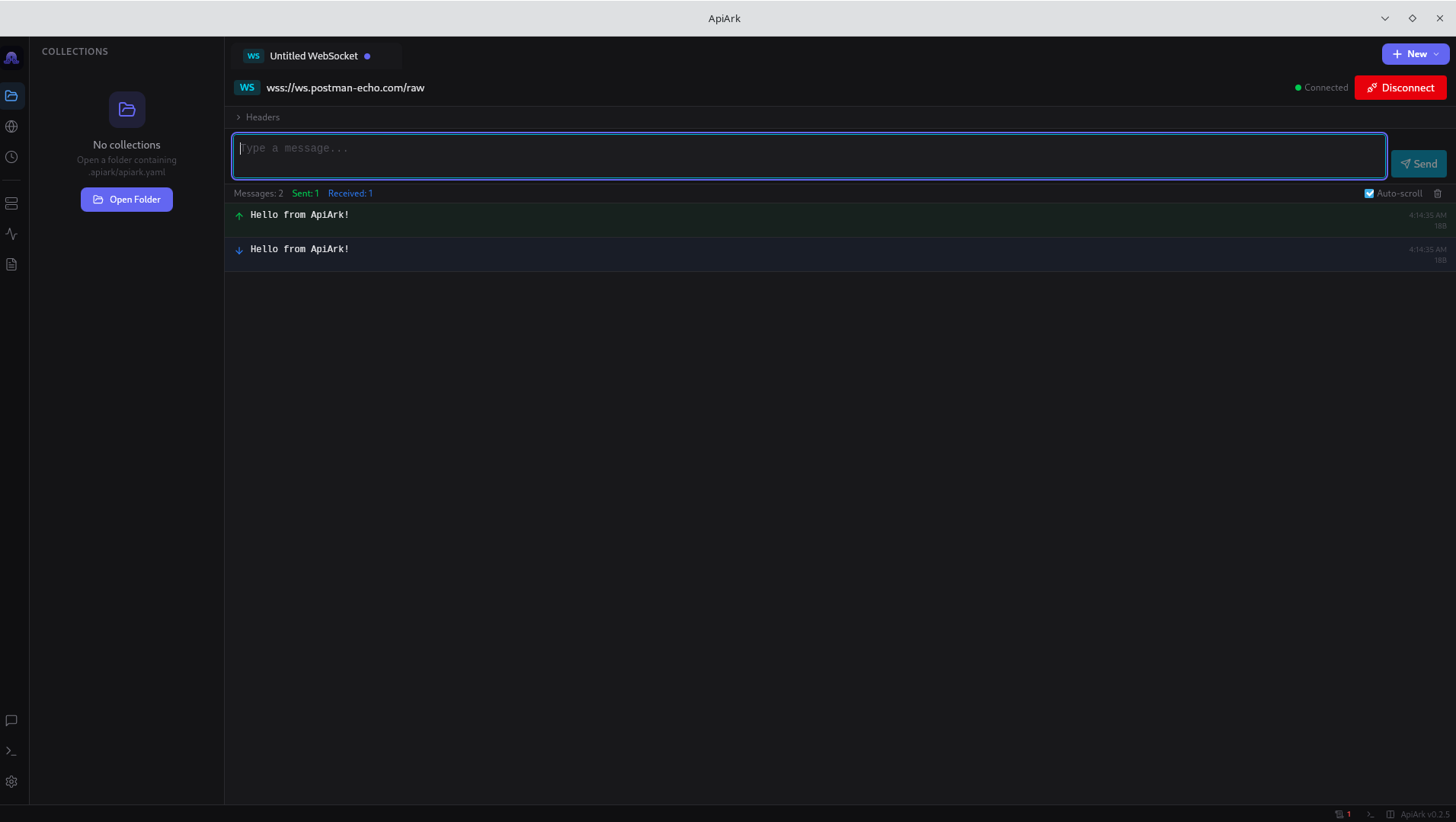
Task: Open request History via the clock icon
Action: (x=11, y=157)
